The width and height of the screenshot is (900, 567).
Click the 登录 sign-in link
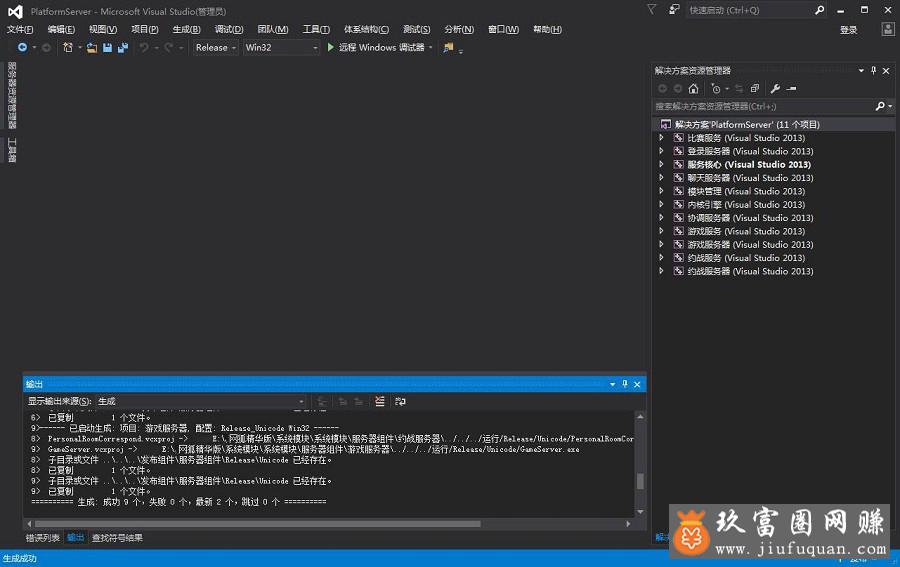point(848,30)
